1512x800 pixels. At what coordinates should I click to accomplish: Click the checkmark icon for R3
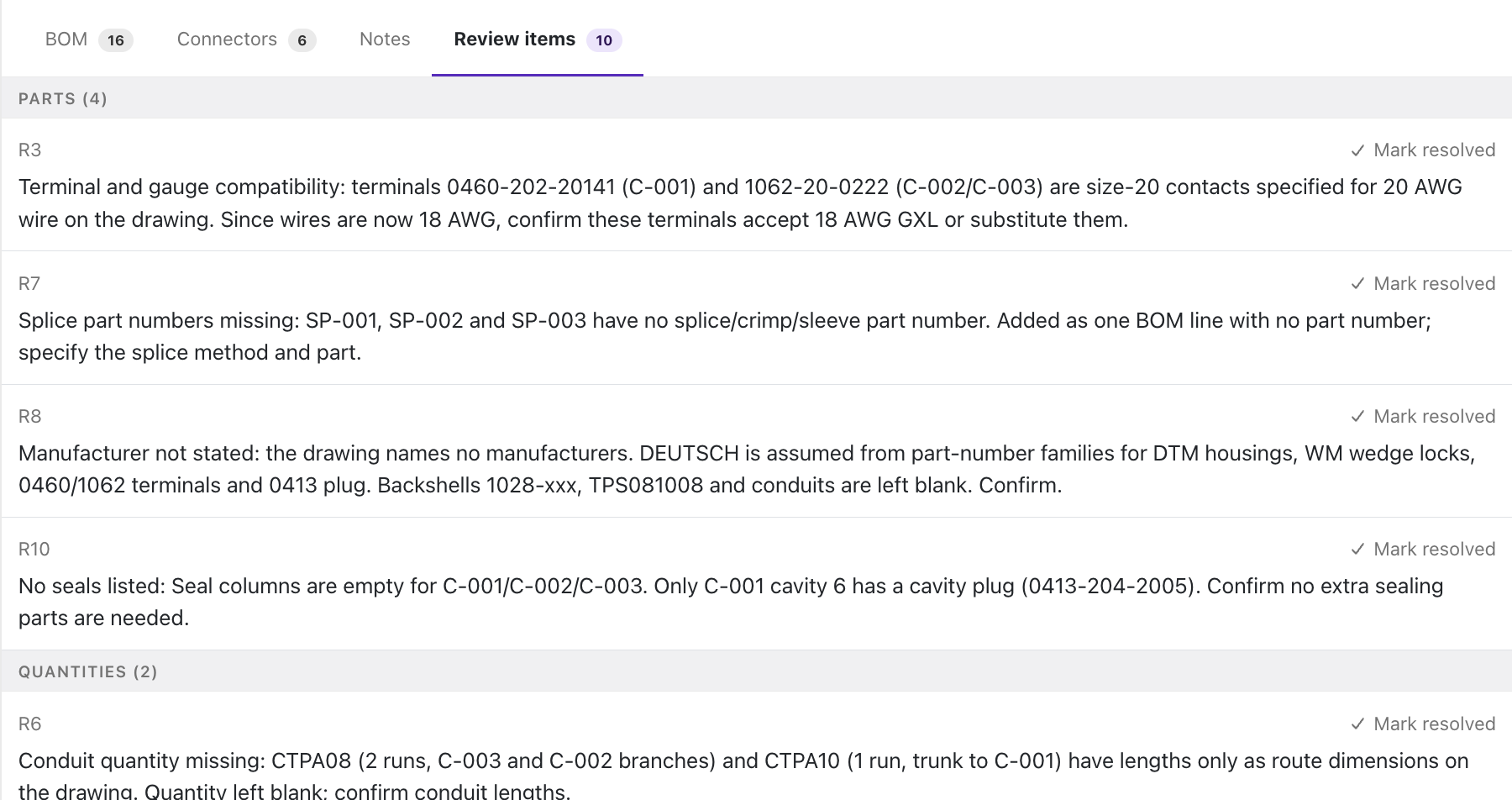[x=1357, y=150]
